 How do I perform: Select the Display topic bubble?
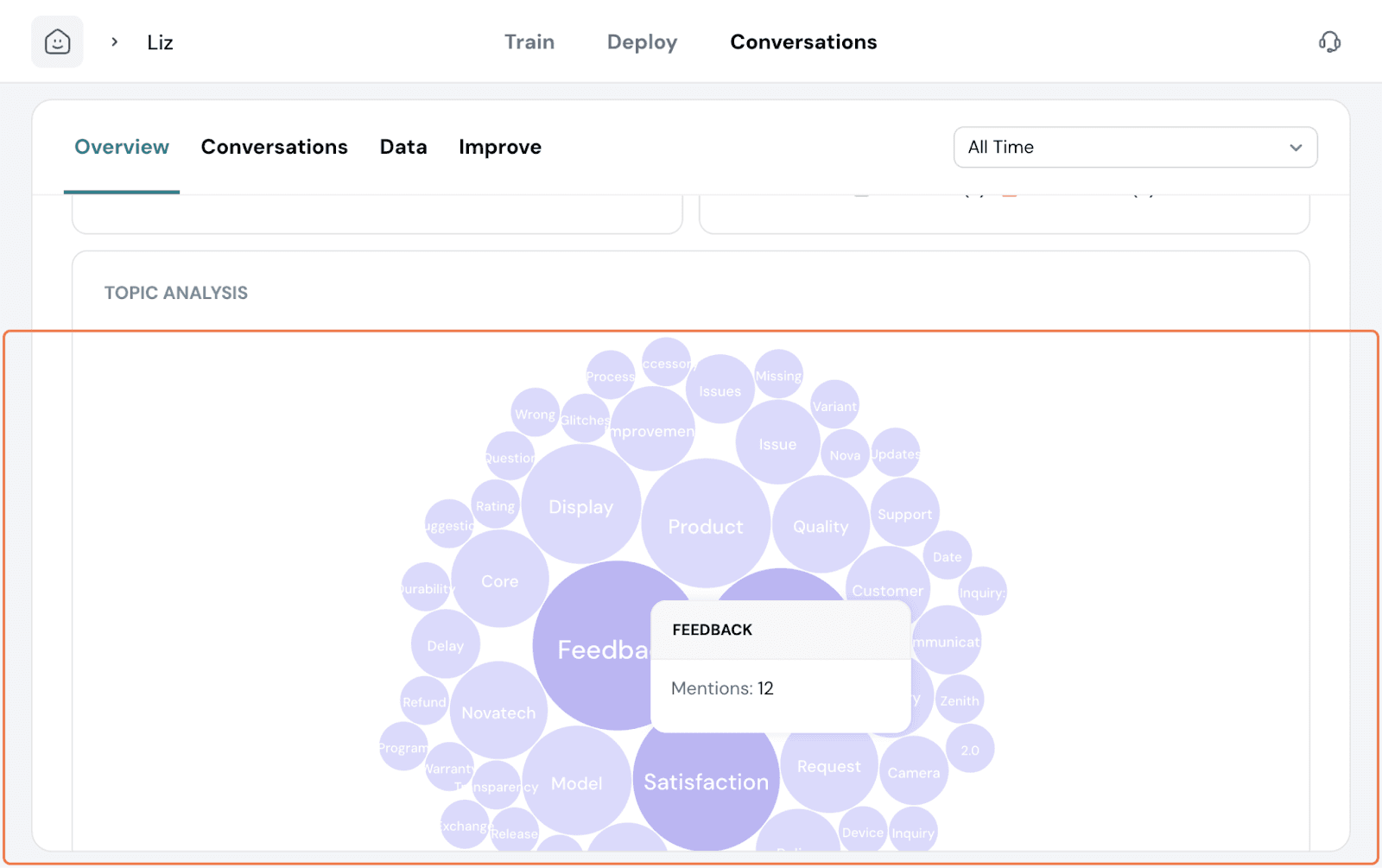tap(580, 506)
